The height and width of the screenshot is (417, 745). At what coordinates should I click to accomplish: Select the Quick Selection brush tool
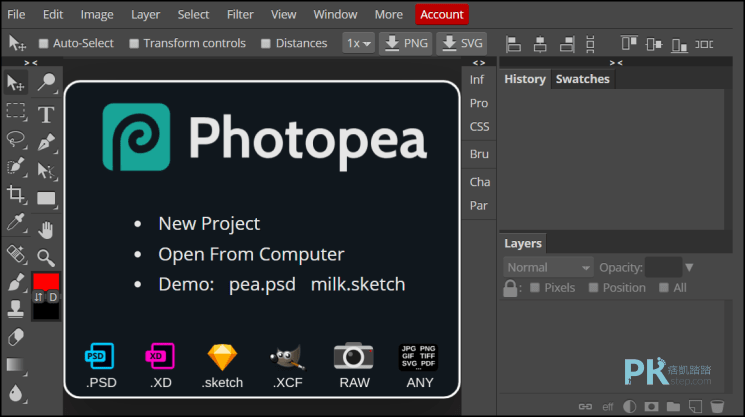tap(16, 167)
